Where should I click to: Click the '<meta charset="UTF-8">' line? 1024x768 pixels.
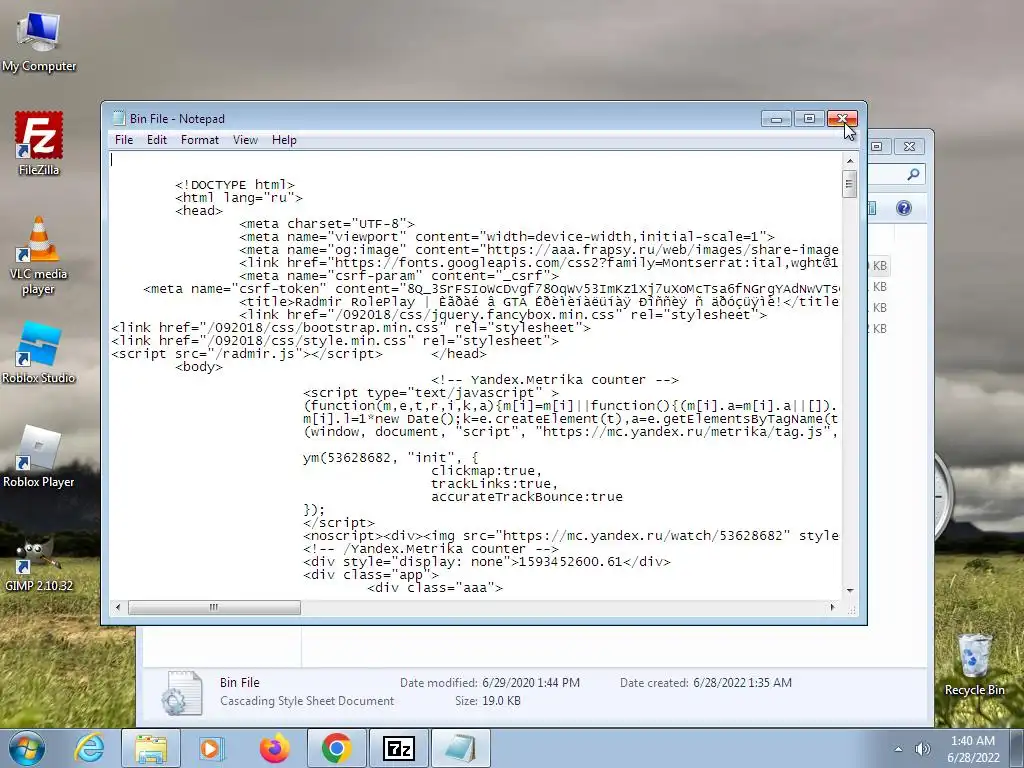pos(327,224)
